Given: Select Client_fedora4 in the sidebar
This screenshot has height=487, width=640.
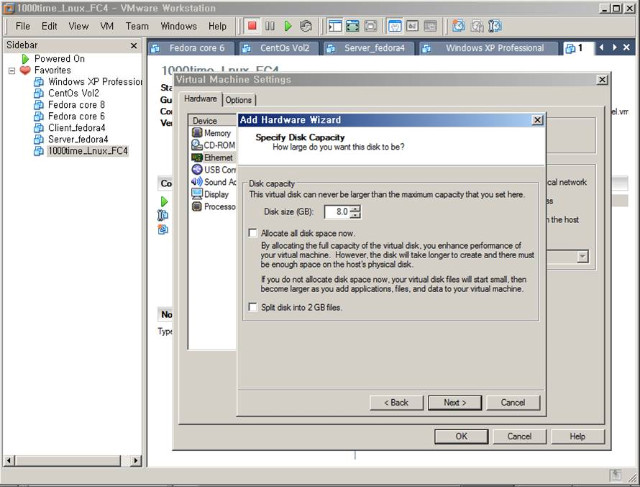Looking at the screenshot, I should pos(77,128).
